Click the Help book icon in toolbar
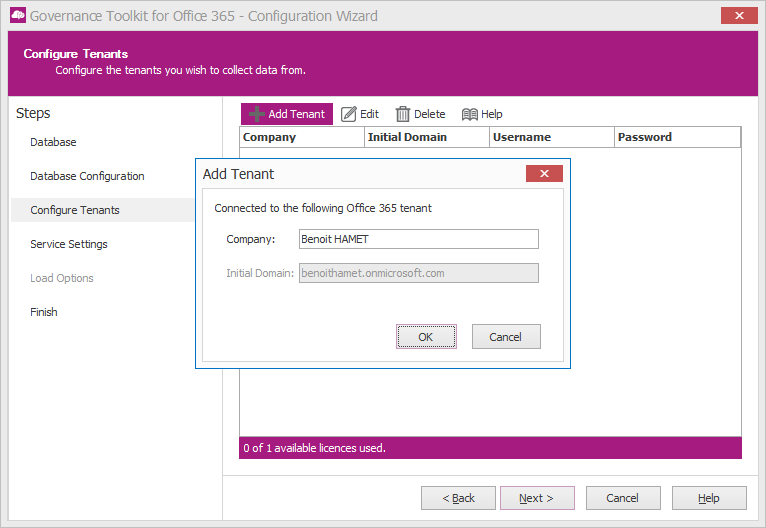The width and height of the screenshot is (766, 528). tap(469, 114)
